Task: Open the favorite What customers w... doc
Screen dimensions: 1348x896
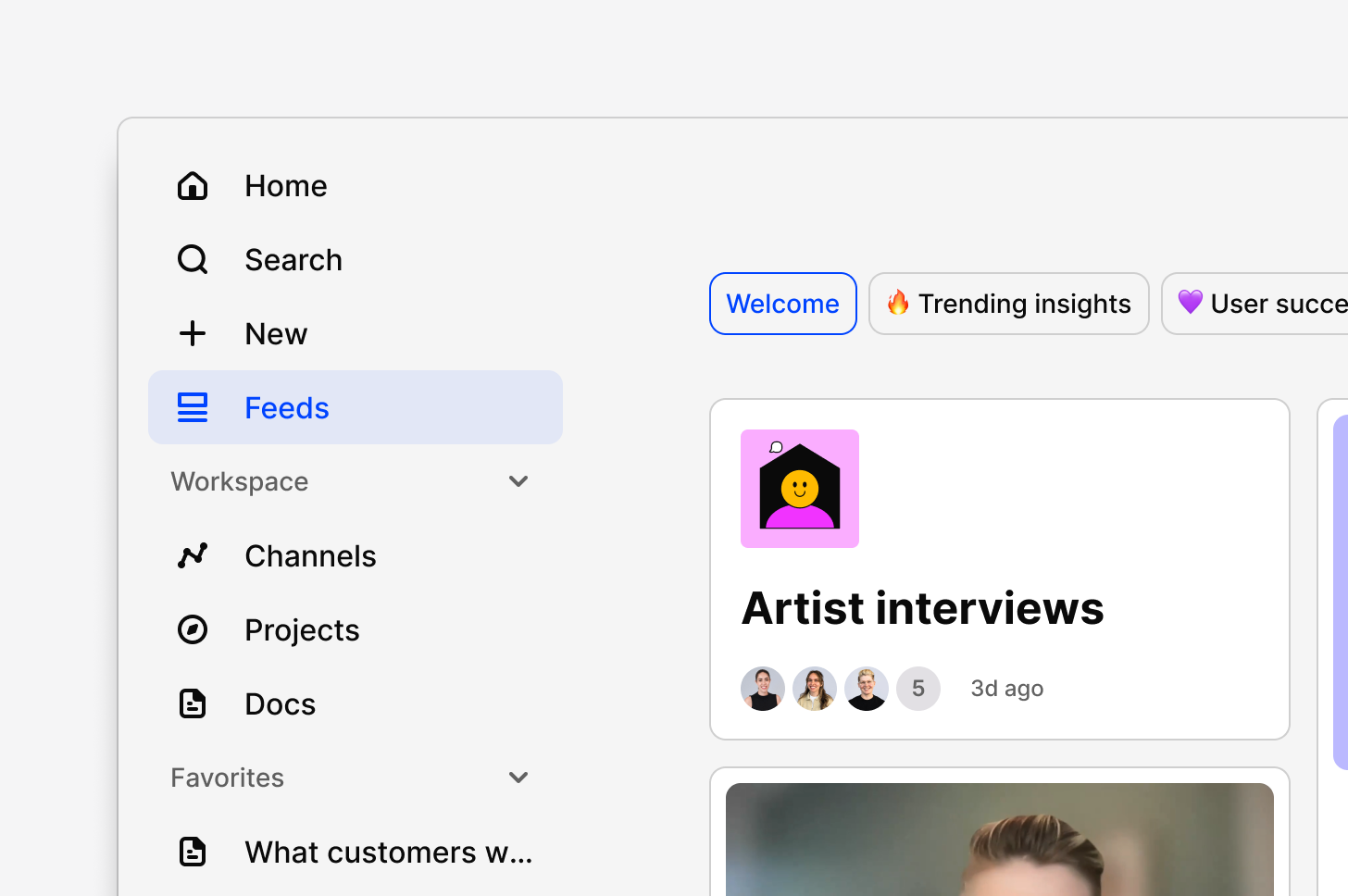Action: coord(356,852)
